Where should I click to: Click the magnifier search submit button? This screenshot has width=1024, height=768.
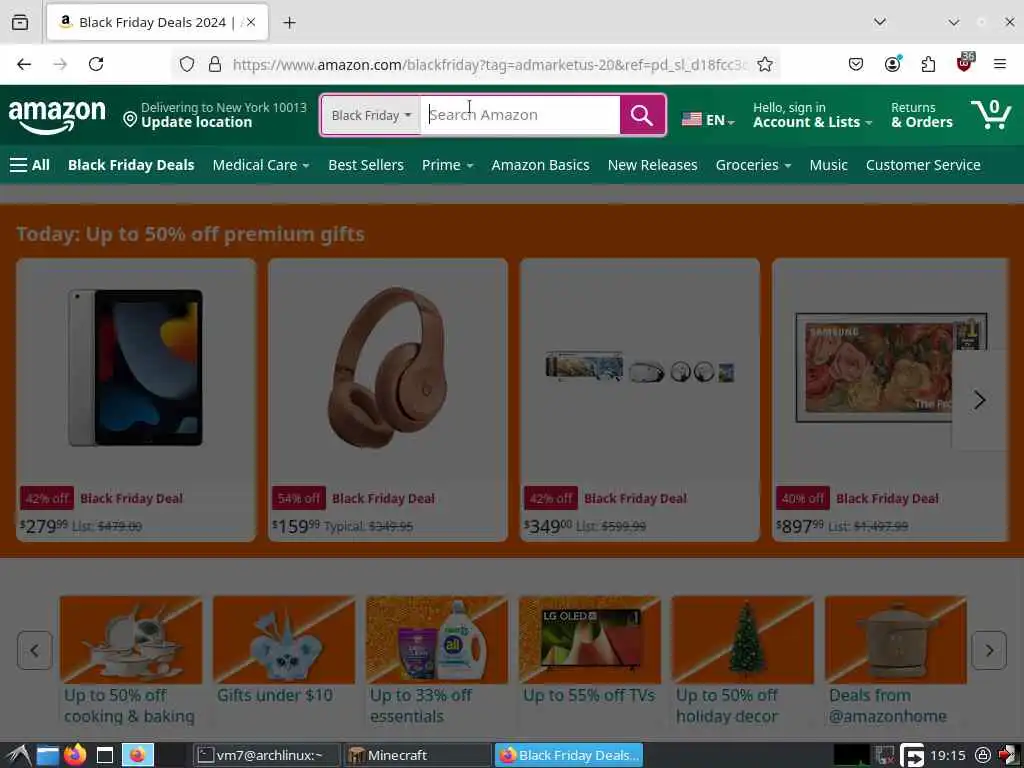[642, 115]
